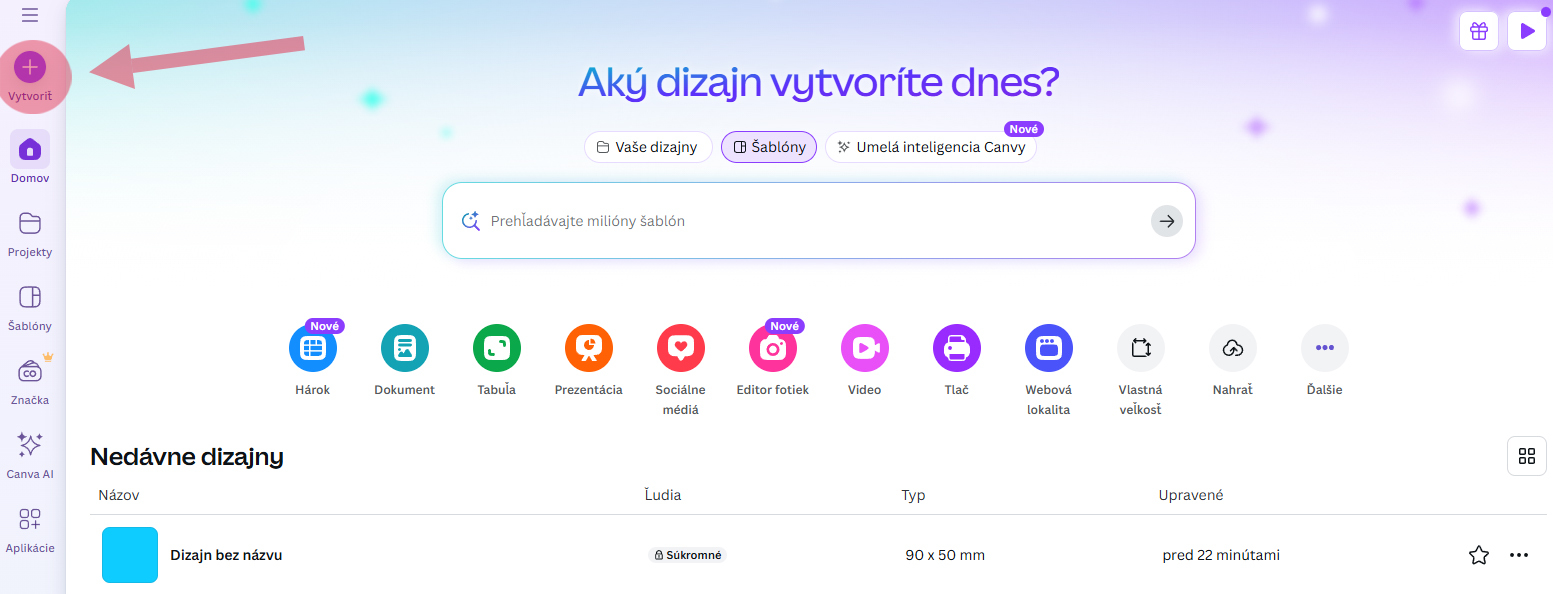Choose Vlastná veľkosť custom size

coord(1141,348)
